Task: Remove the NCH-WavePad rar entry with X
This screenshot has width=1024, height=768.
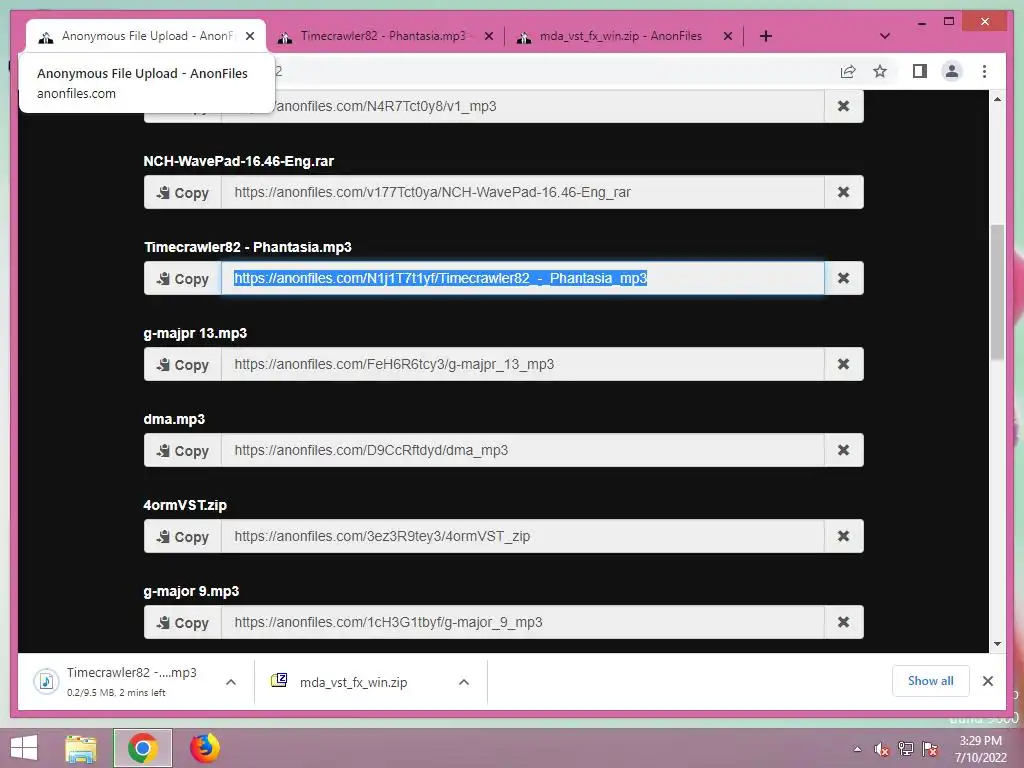Action: [844, 193]
